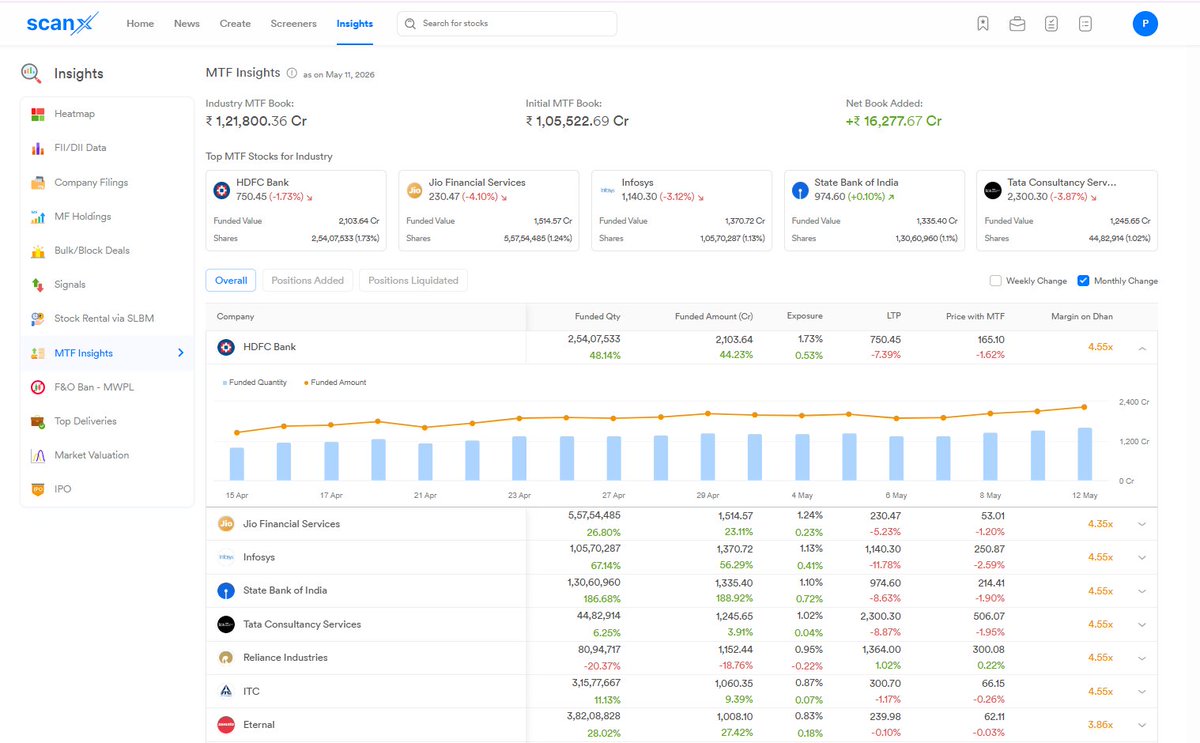The width and height of the screenshot is (1200, 743).
Task: Open the State Bank of India top card
Action: [x=874, y=210]
